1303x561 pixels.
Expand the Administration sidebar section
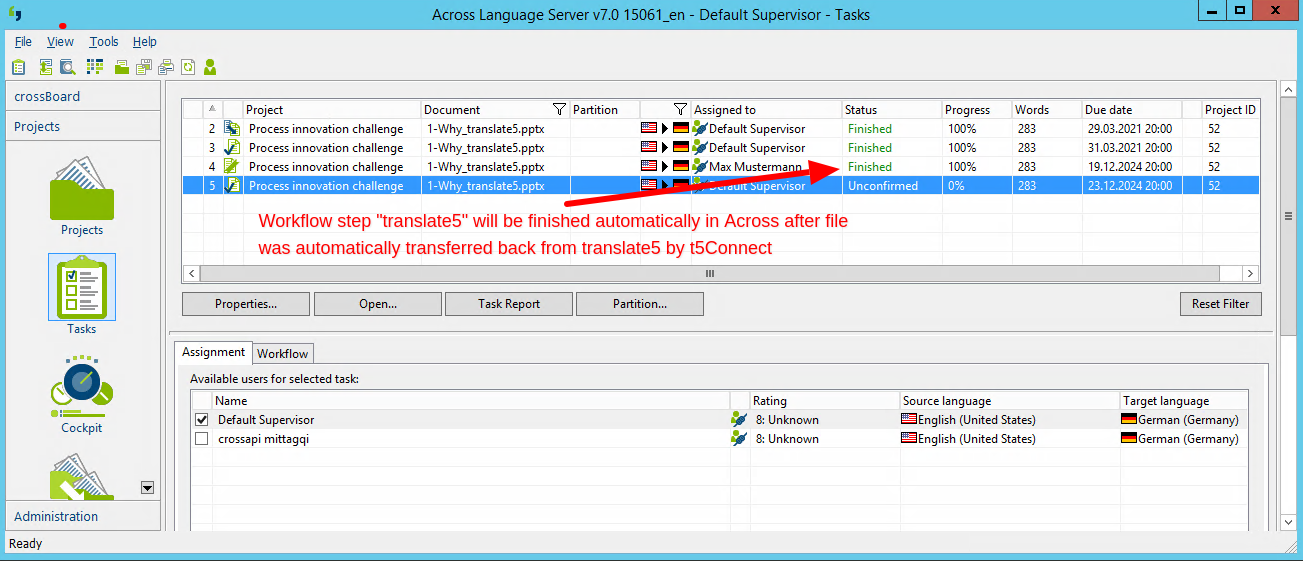coord(83,516)
